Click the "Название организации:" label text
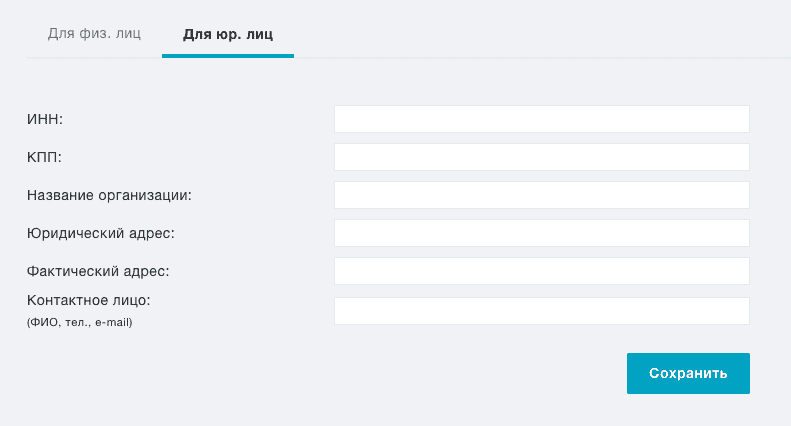This screenshot has height=426, width=791. (x=109, y=195)
